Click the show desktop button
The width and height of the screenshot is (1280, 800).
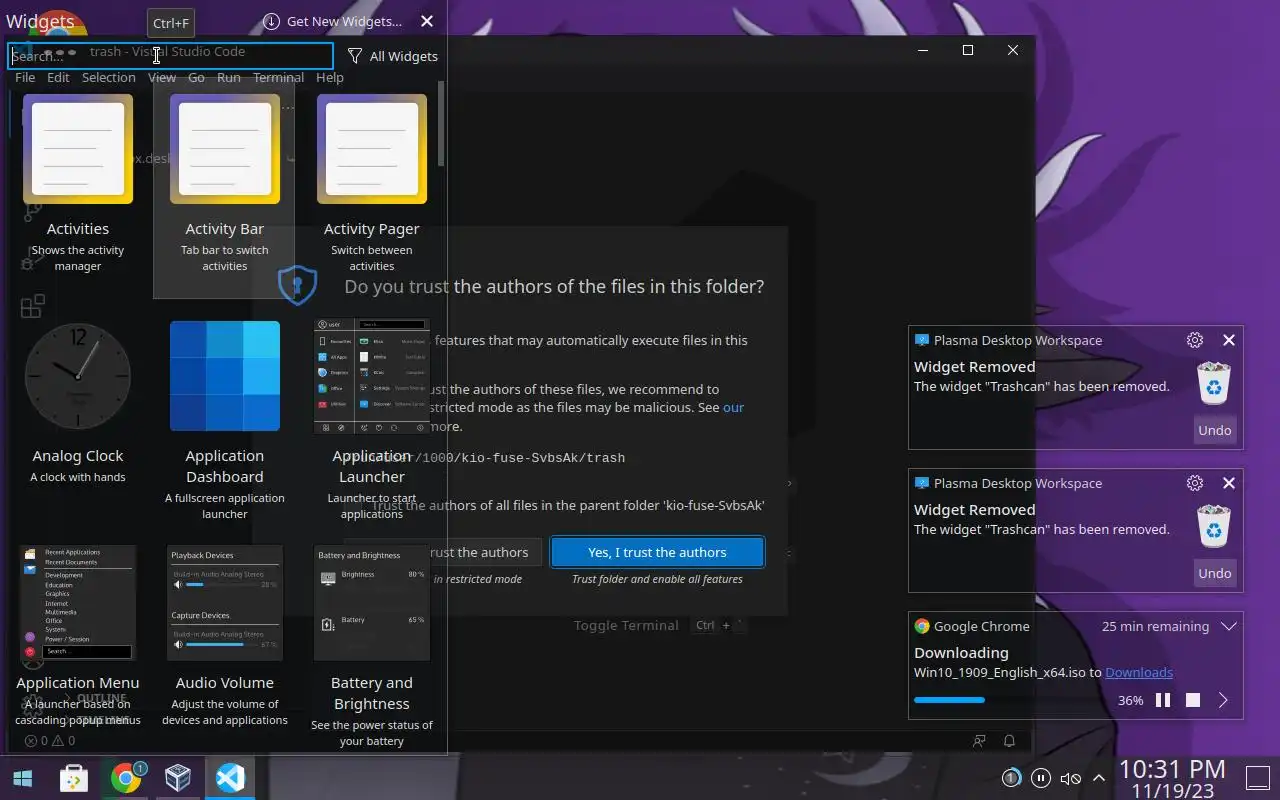[x=1257, y=778]
